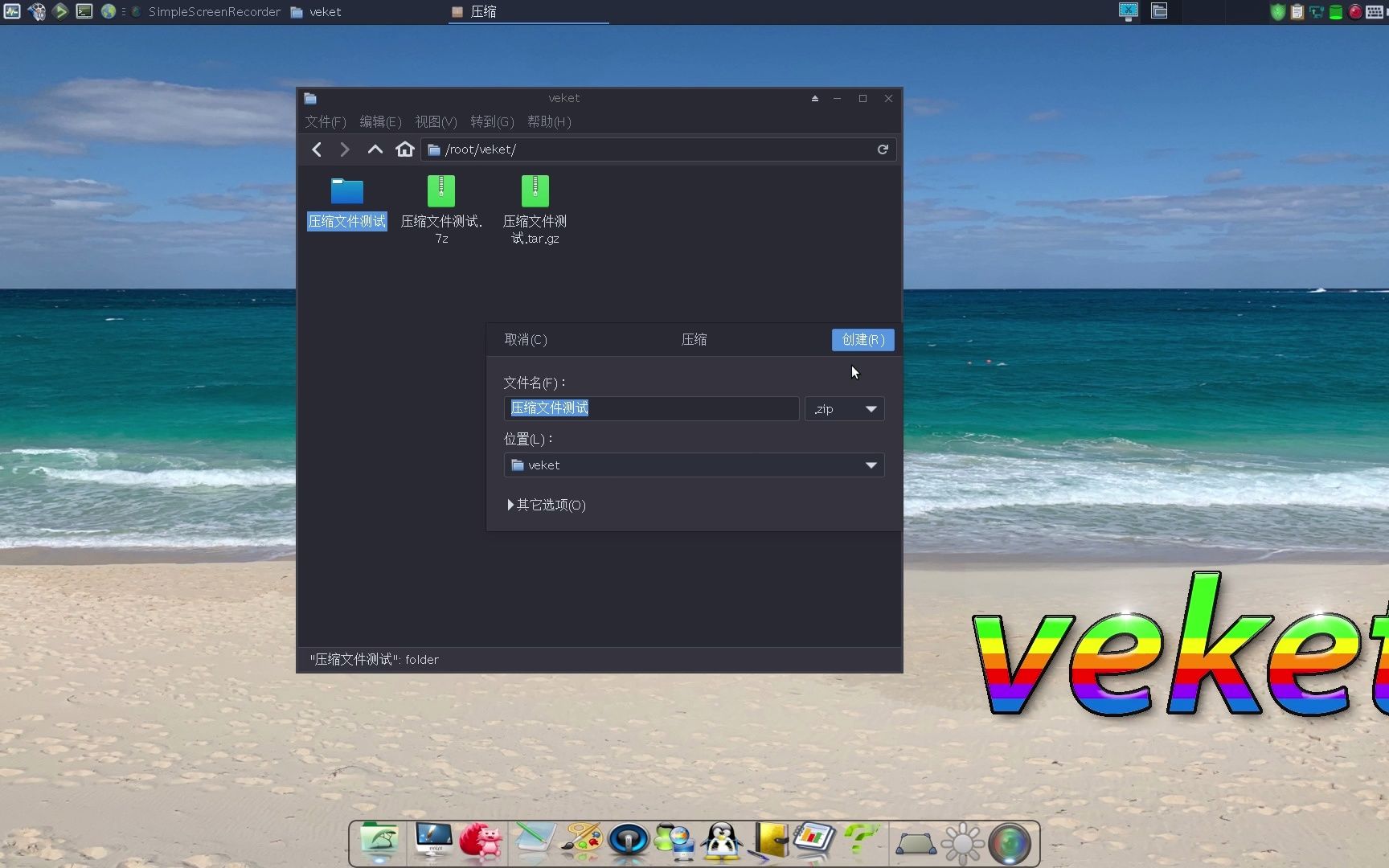This screenshot has width=1389, height=868.
Task: Open the clipboard manager tray icon
Action: point(1297,12)
